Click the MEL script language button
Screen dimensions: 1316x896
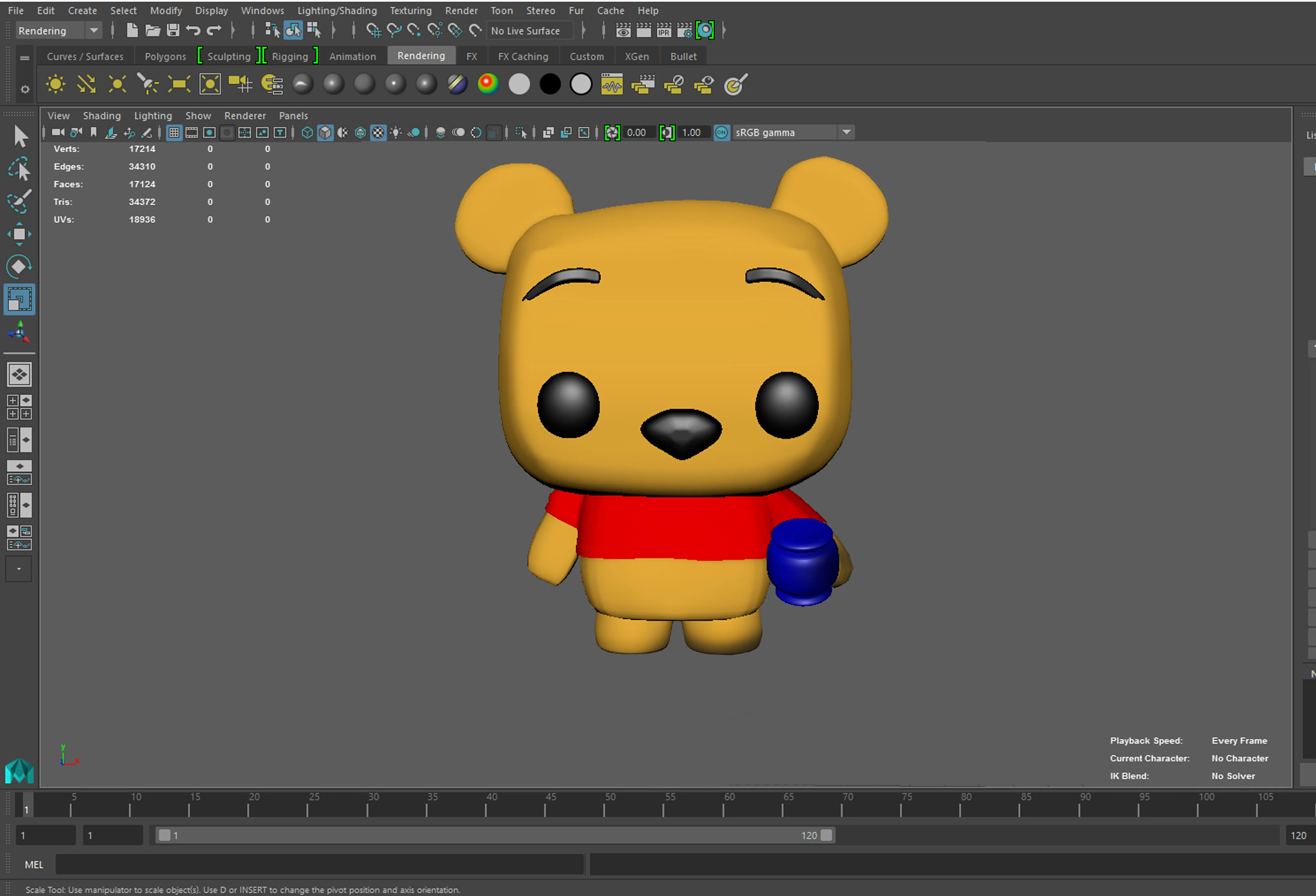[x=34, y=864]
